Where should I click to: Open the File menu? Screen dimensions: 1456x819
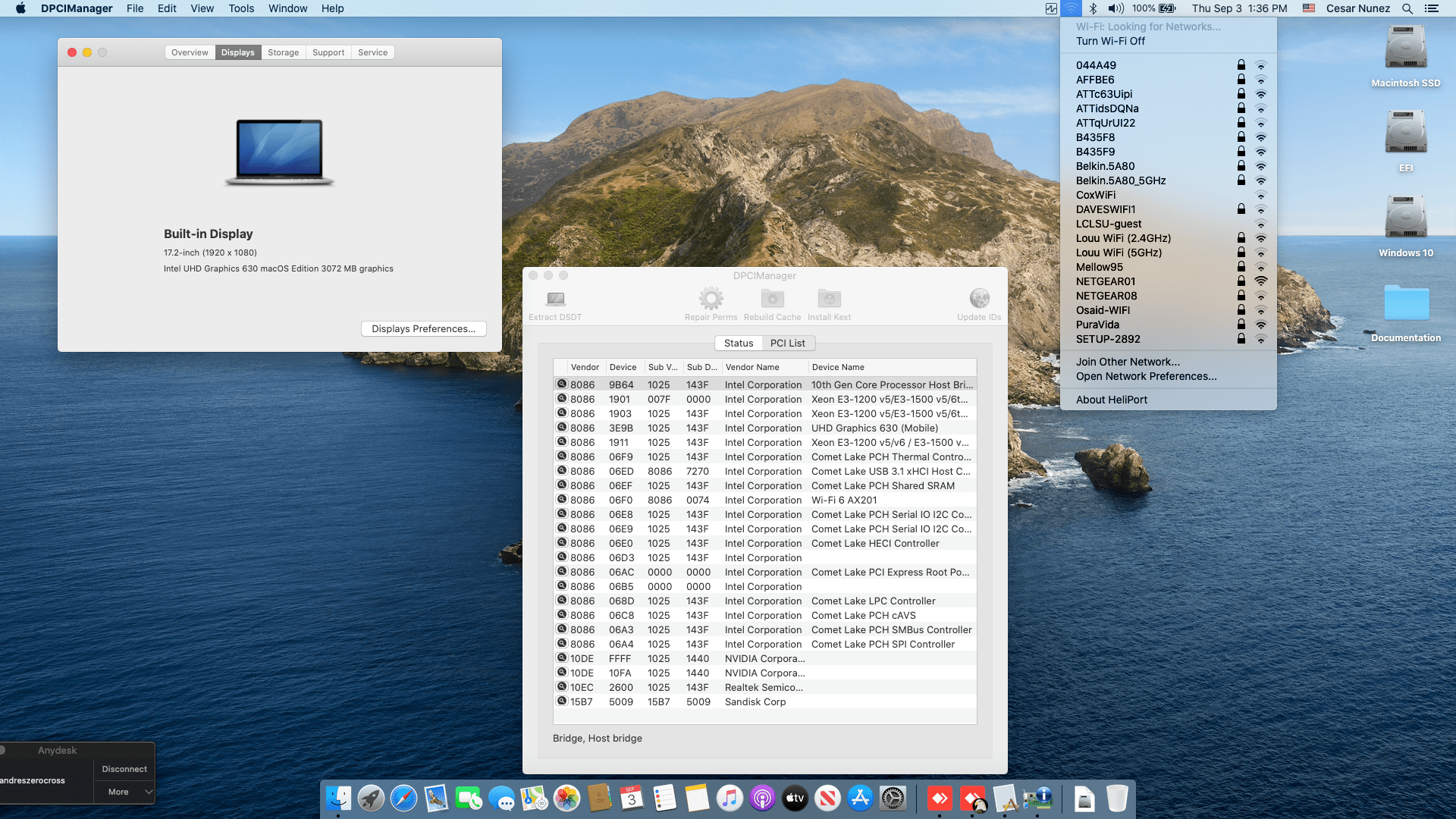(x=135, y=8)
